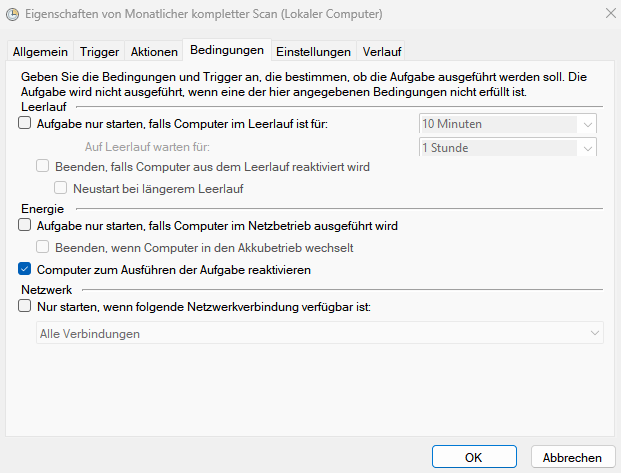
Task: Expand the 10 Minuten idle duration dropdown
Action: pyautogui.click(x=508, y=124)
